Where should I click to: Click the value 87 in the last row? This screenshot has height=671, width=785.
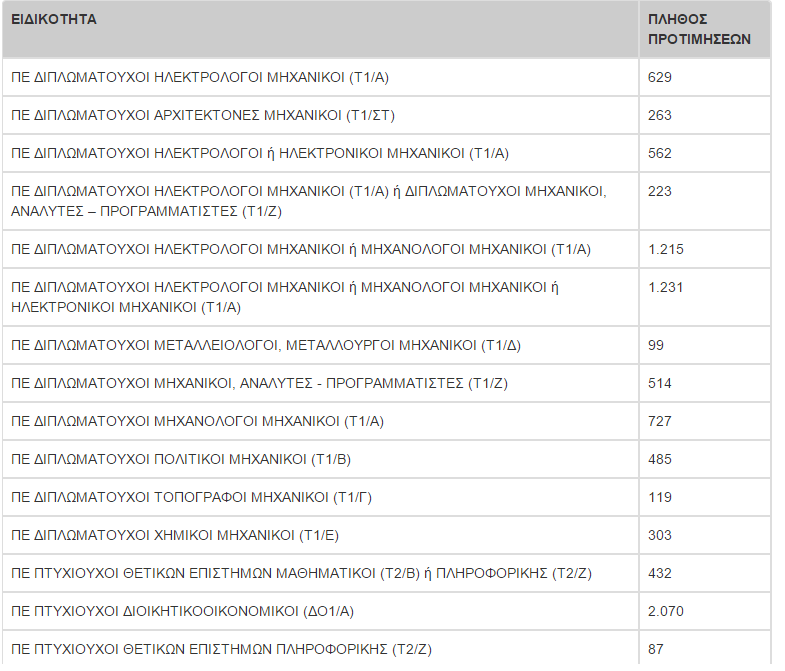click(x=656, y=649)
